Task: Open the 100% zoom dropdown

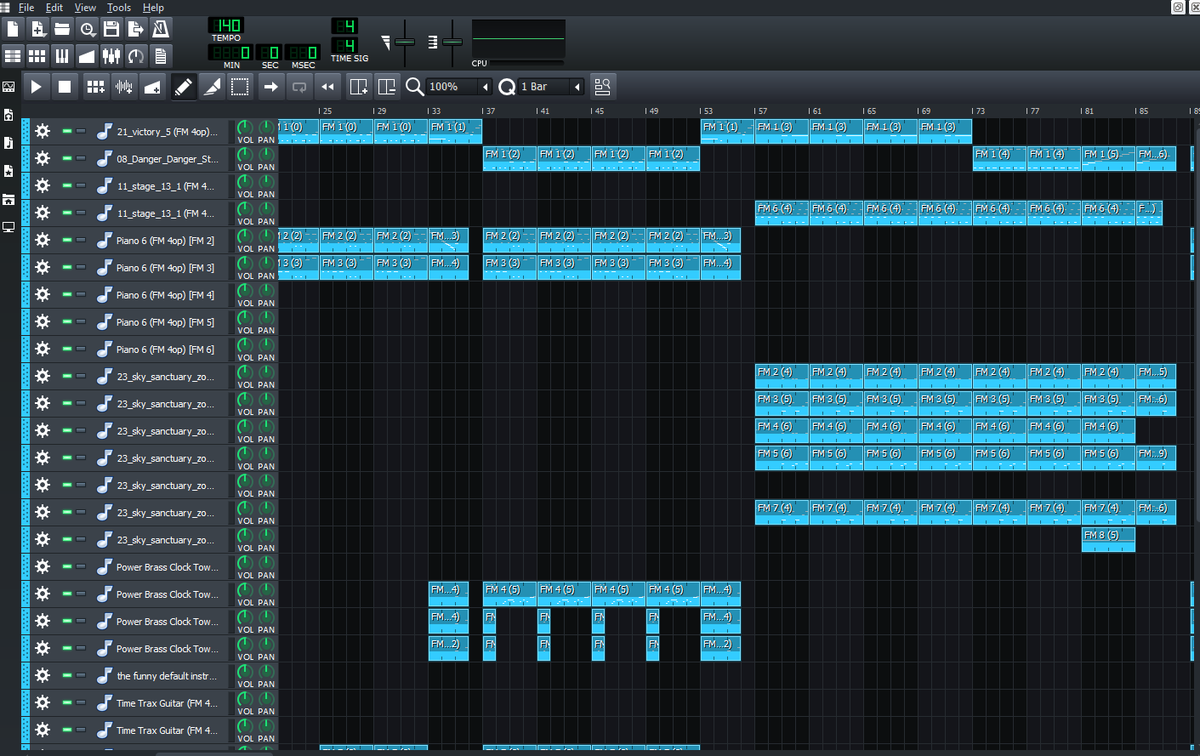Action: (460, 87)
